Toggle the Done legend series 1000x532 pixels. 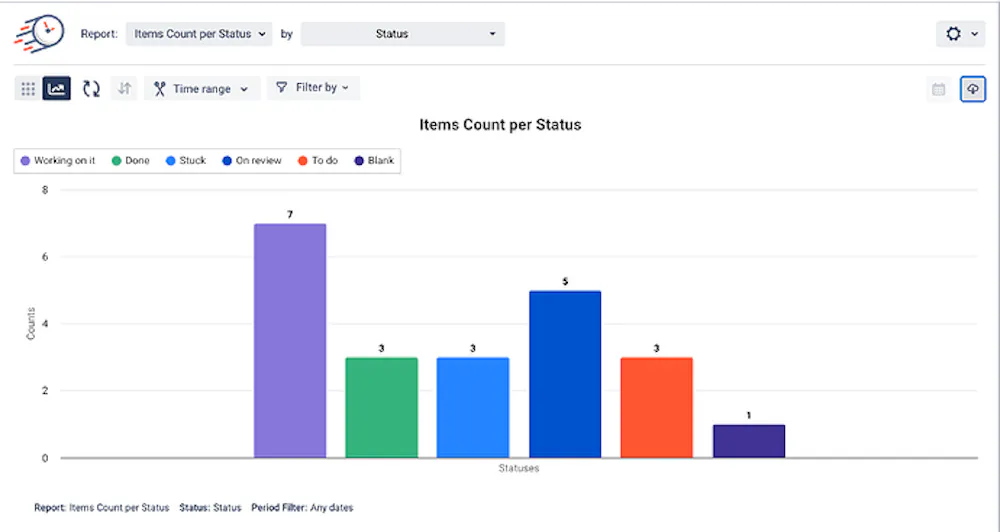(131, 160)
